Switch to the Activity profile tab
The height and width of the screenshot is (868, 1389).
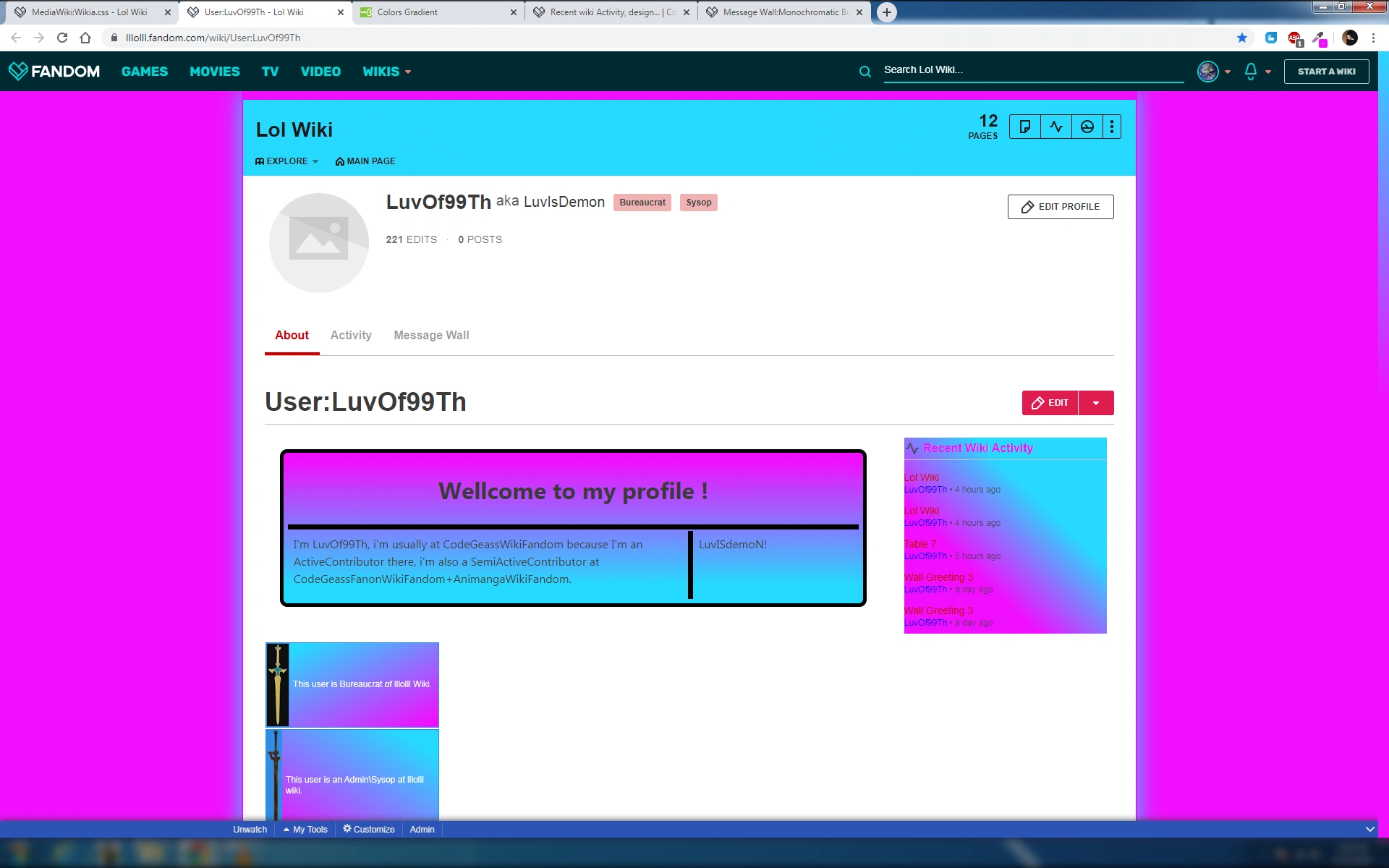coord(351,335)
